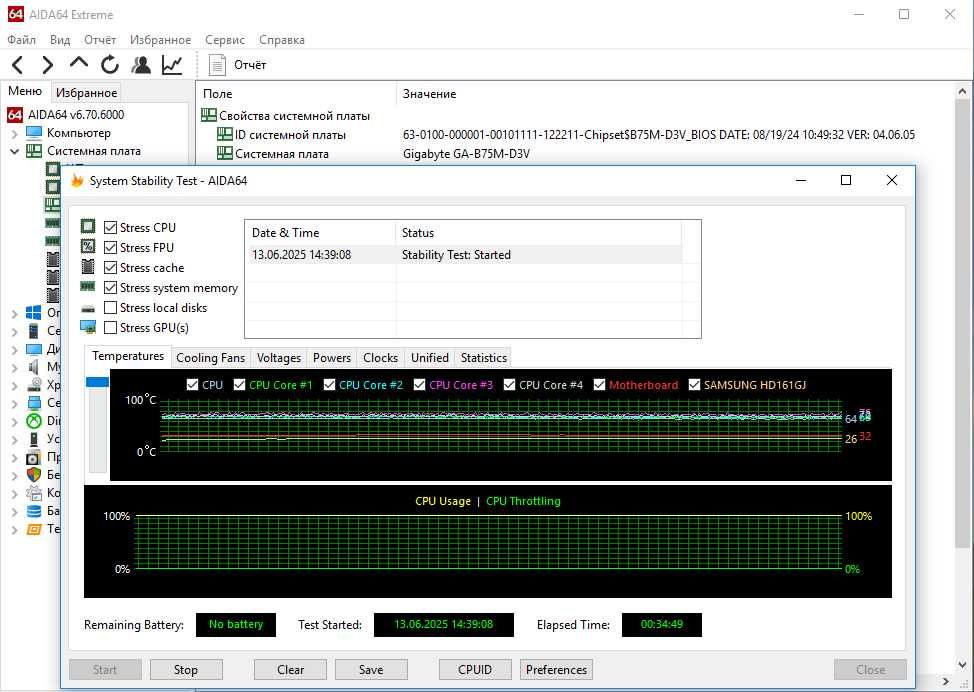Image resolution: width=974 pixels, height=692 pixels.
Task: Uncheck Stress system memory option
Action: pyautogui.click(x=111, y=288)
